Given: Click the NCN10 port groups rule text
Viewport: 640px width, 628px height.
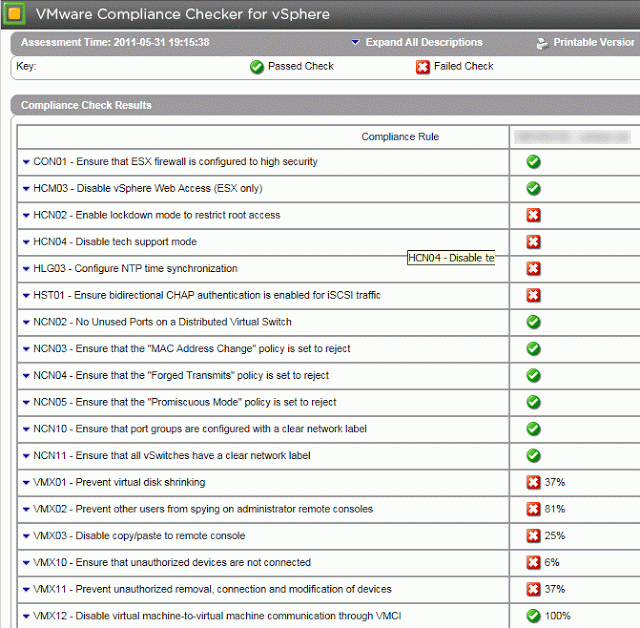Looking at the screenshot, I should click(200, 429).
